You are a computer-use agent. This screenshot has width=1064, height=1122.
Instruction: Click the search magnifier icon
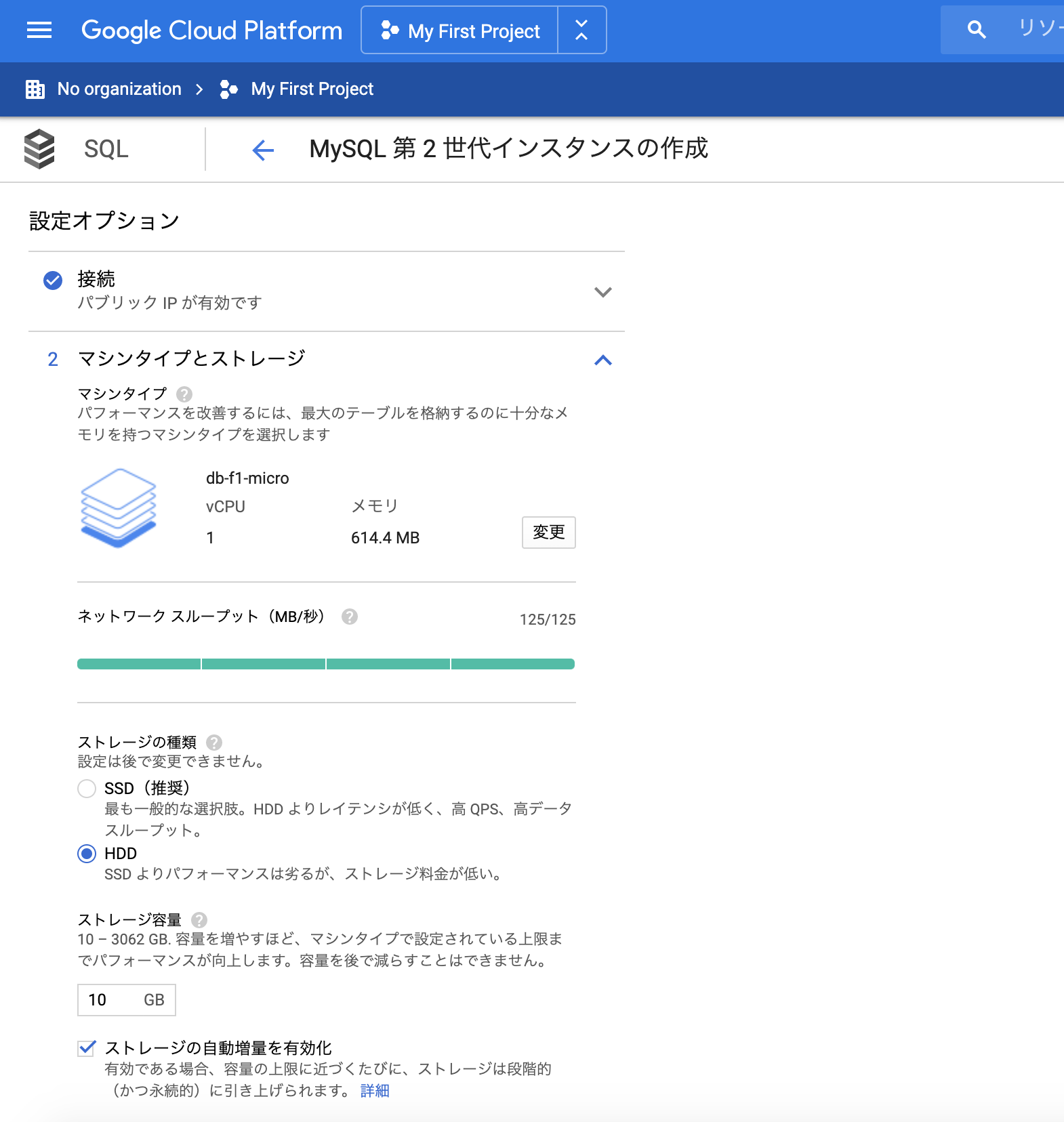977,29
